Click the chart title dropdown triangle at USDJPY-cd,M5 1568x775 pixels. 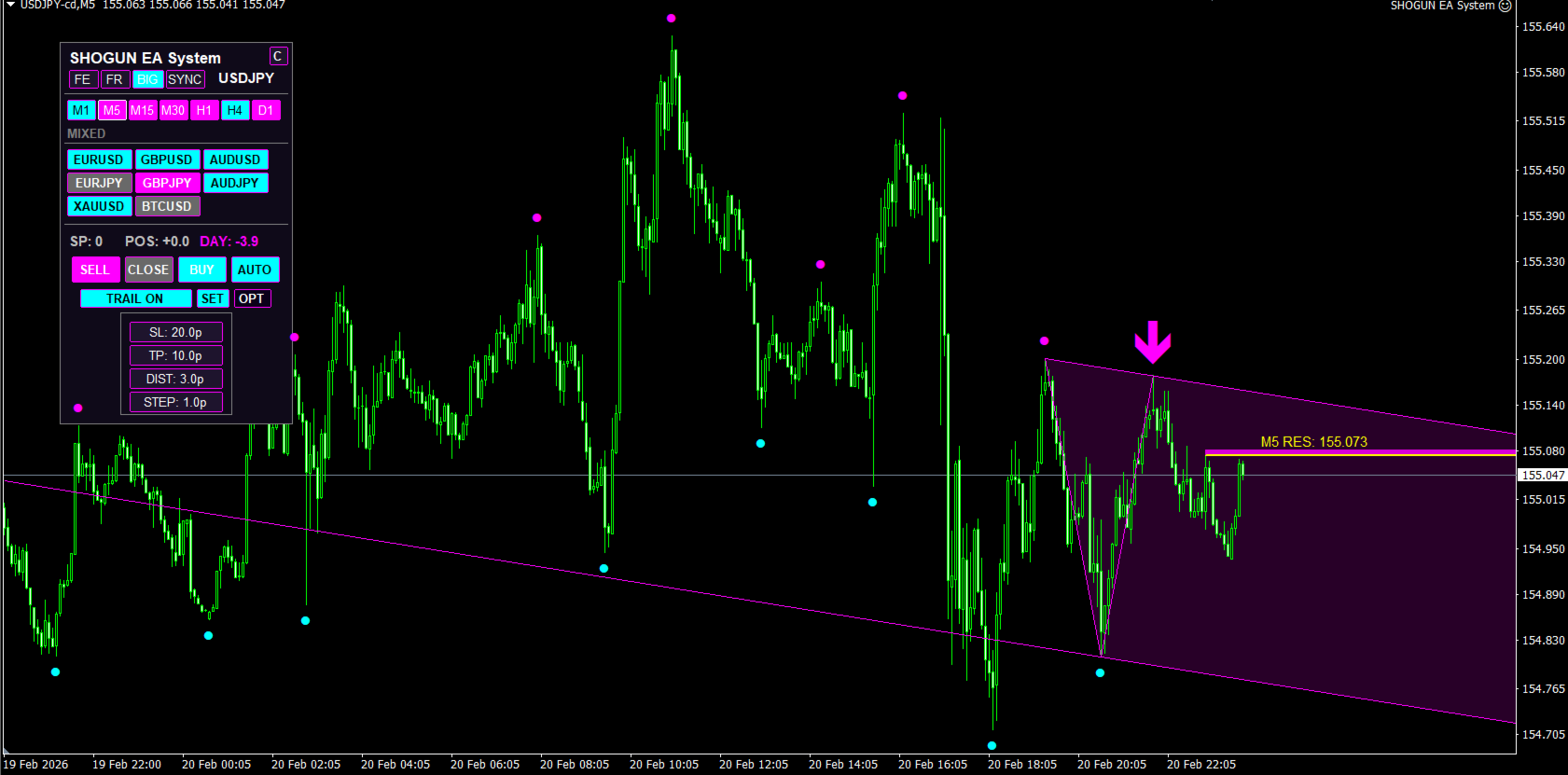coord(11,5)
